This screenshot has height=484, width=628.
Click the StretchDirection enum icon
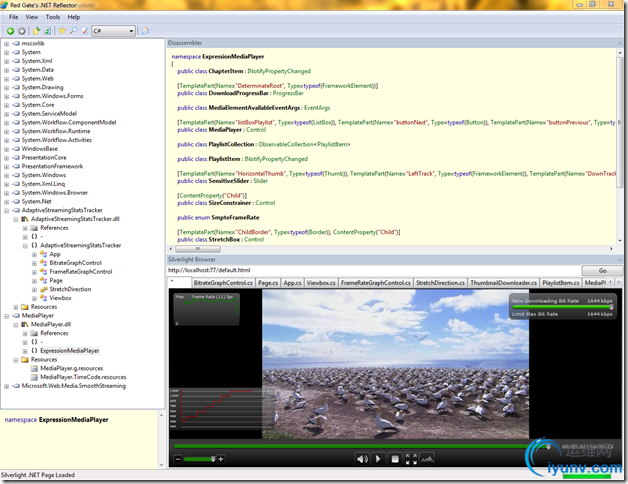click(x=43, y=289)
